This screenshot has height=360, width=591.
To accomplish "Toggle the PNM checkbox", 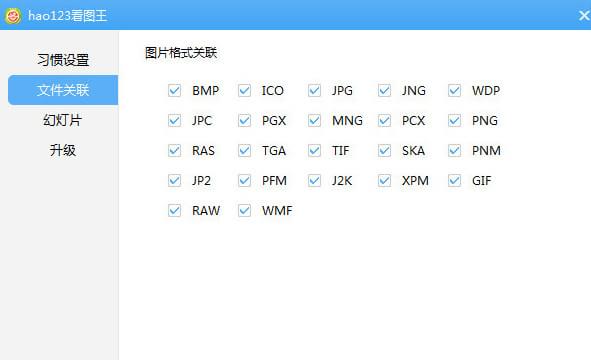I will pyautogui.click(x=455, y=150).
